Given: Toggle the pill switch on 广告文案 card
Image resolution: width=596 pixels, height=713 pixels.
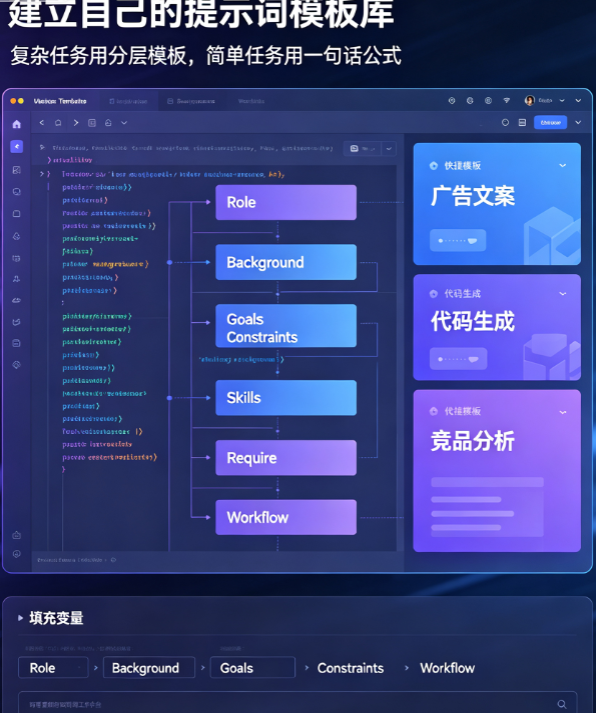Looking at the screenshot, I should coord(458,241).
